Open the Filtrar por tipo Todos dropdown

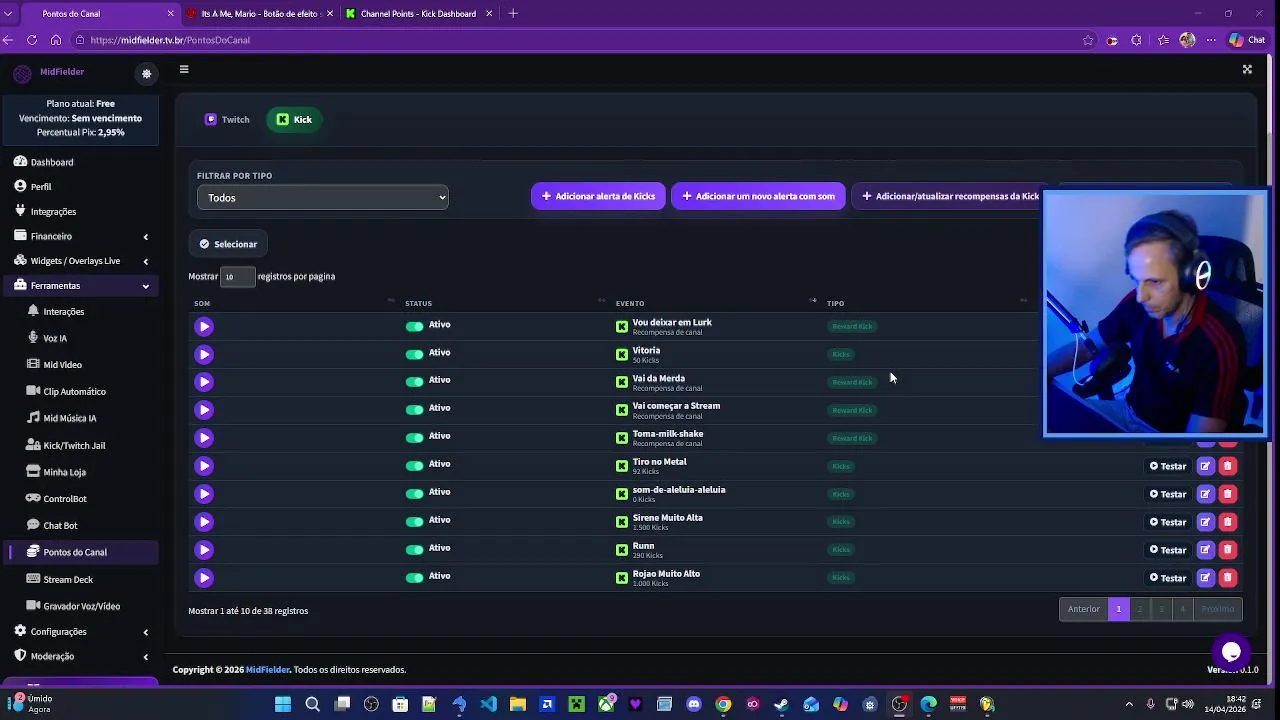pos(322,198)
